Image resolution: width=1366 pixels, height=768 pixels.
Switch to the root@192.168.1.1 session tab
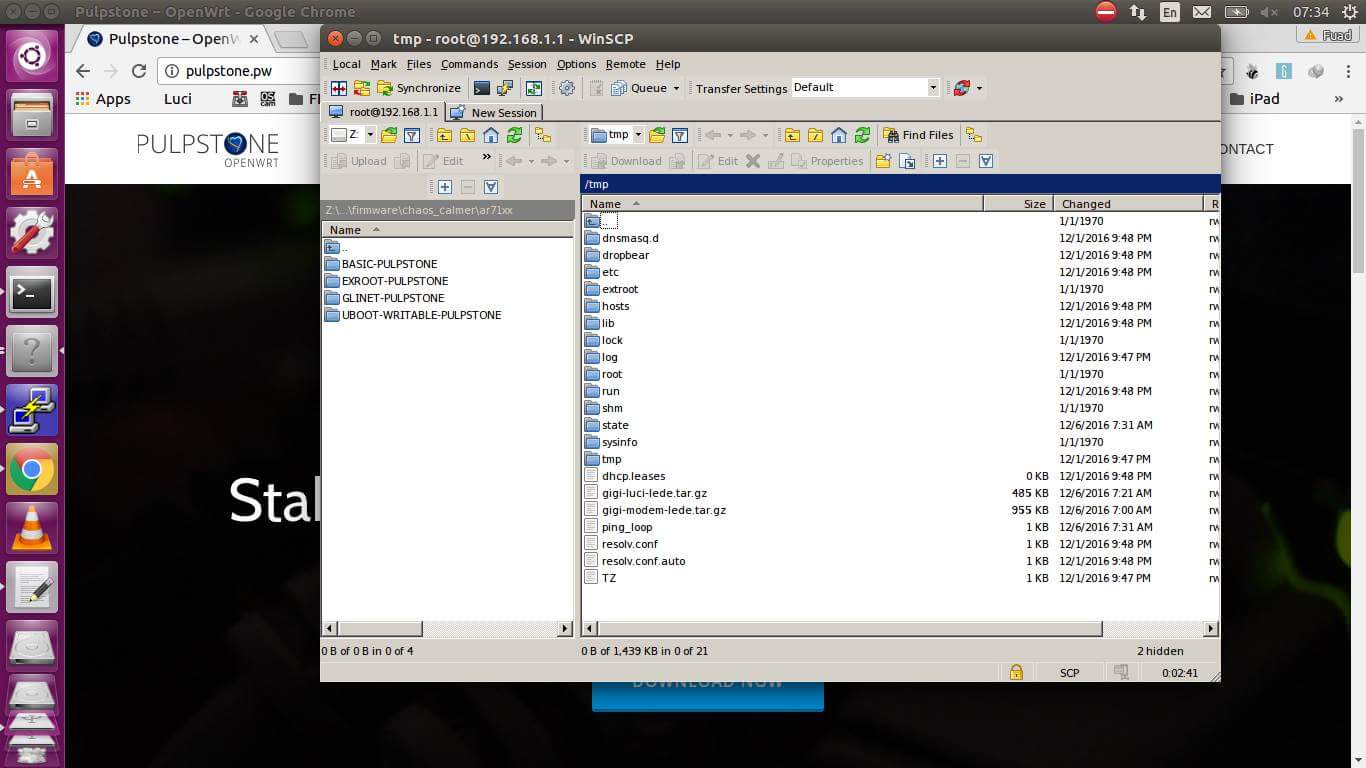click(x=384, y=112)
